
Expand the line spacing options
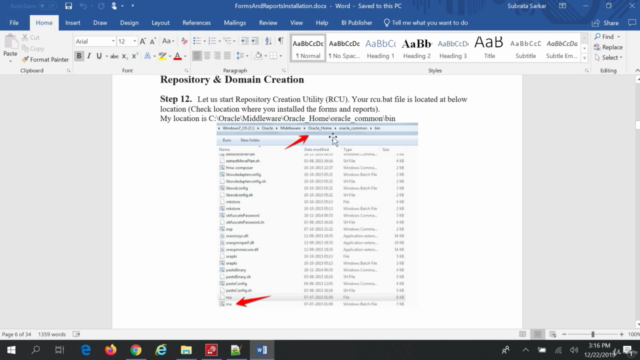click(241, 56)
